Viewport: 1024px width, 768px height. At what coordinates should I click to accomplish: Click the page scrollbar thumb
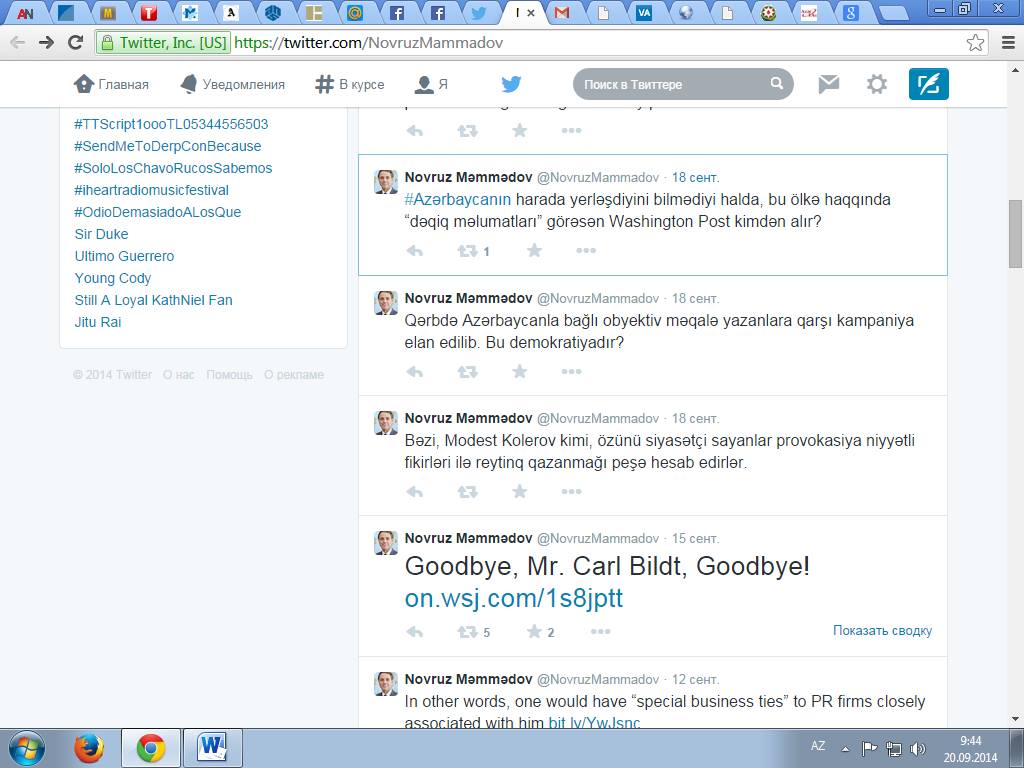coord(1016,233)
